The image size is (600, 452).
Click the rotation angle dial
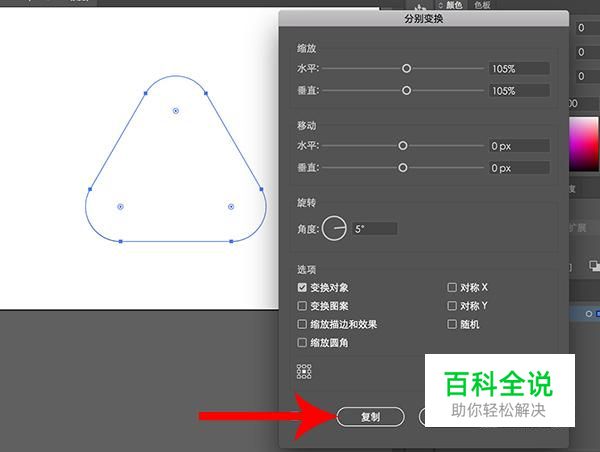tap(334, 228)
